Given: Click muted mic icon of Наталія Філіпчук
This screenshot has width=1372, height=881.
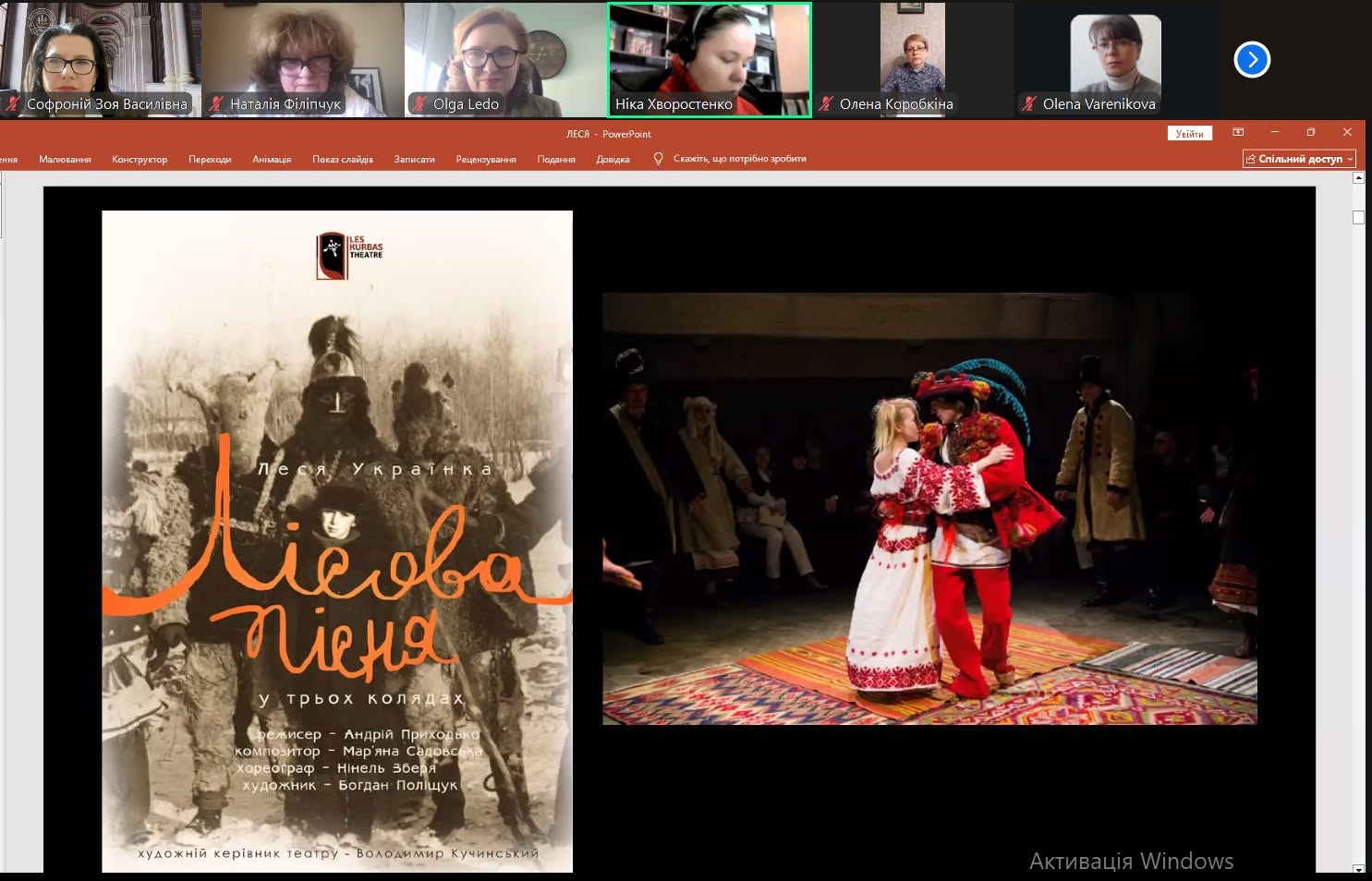Looking at the screenshot, I should tap(216, 104).
